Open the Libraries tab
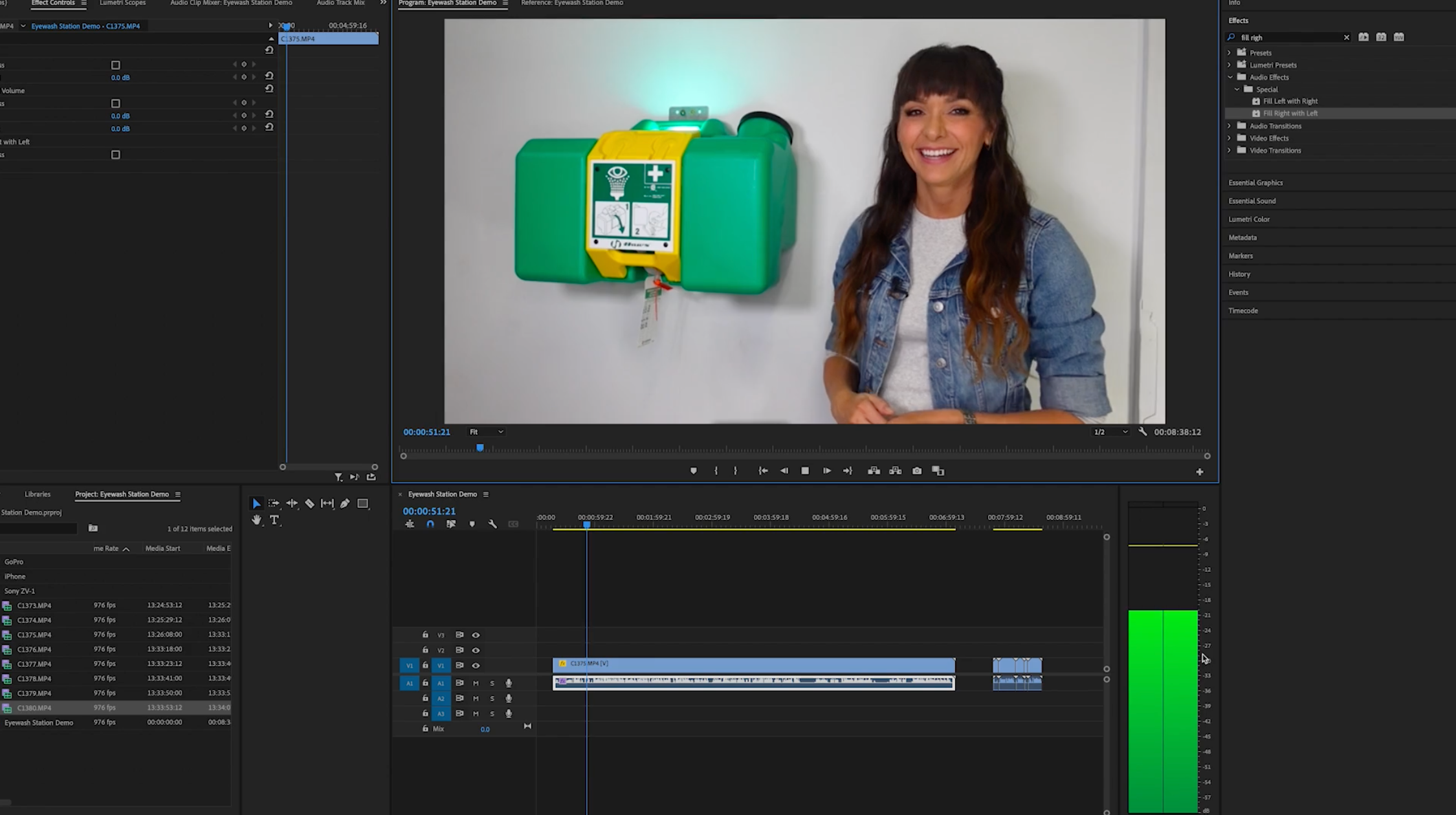Screen dimensions: 1456x815 coord(38,494)
